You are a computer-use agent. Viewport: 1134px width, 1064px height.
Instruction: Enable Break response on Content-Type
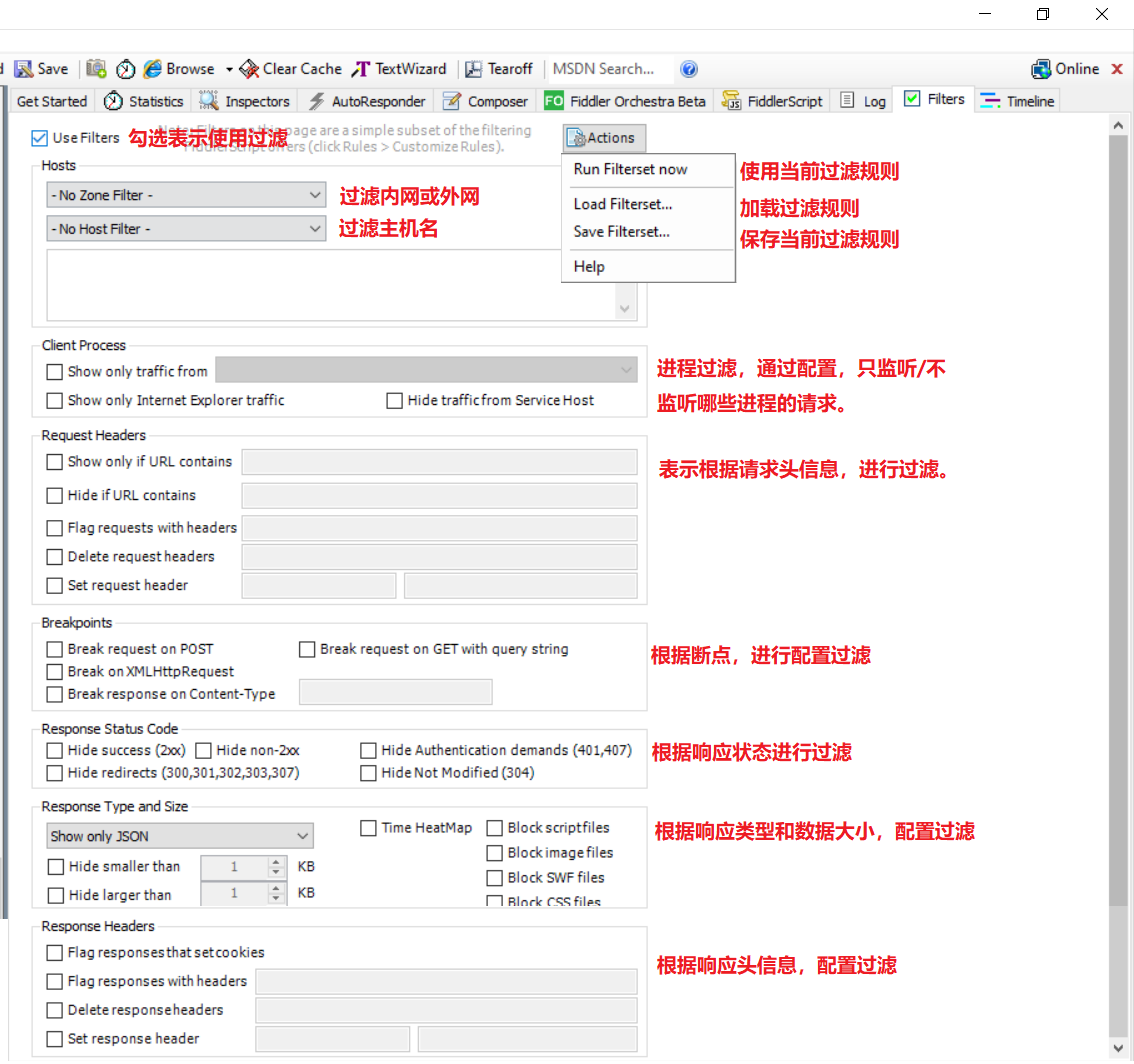pyautogui.click(x=54, y=694)
